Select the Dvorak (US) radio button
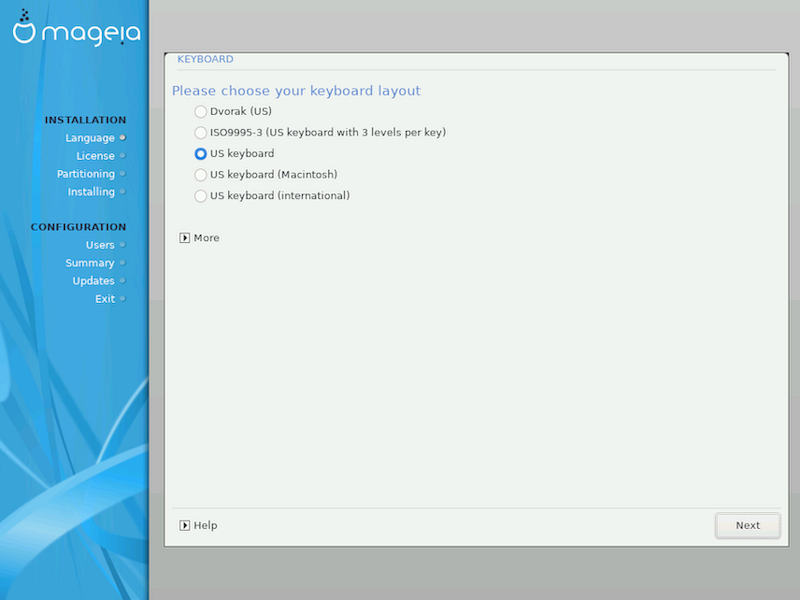This screenshot has height=600, width=800. click(x=201, y=111)
